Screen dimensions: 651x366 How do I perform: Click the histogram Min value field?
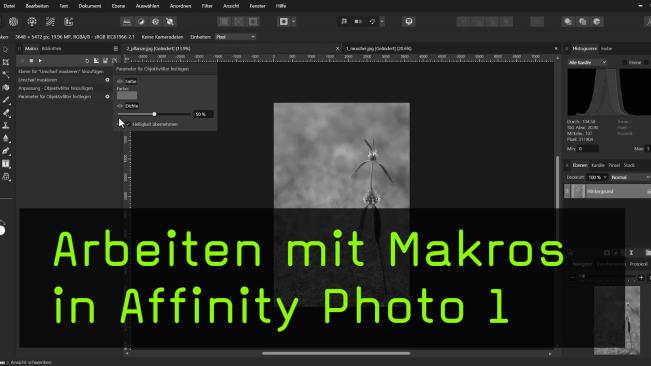[588, 149]
